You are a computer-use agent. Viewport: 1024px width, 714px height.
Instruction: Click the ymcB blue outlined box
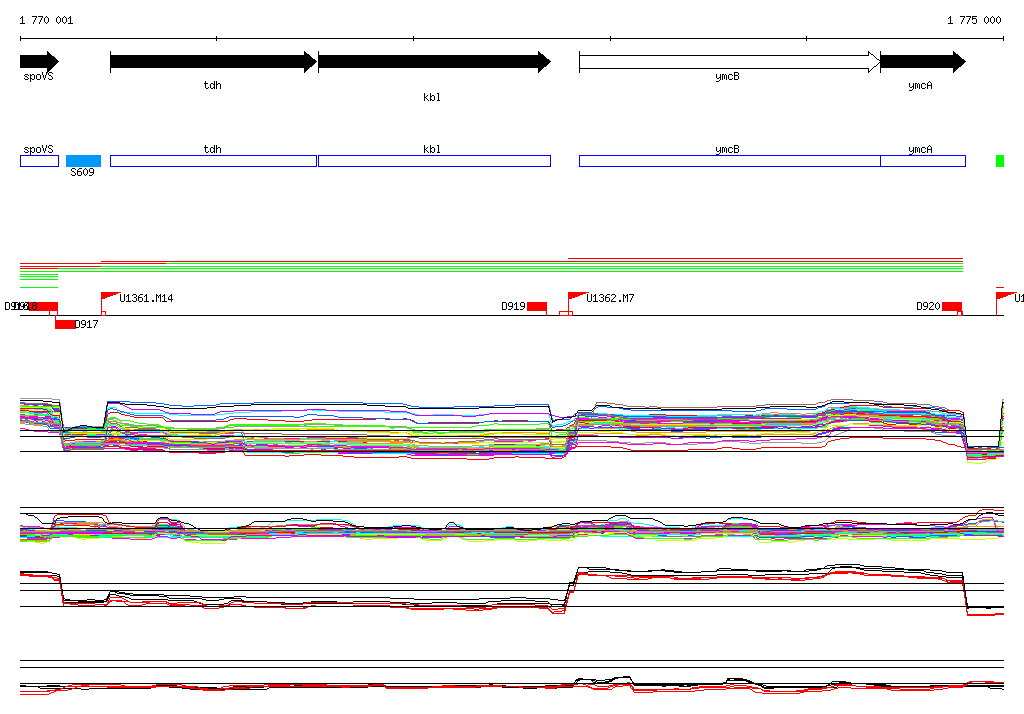click(729, 161)
